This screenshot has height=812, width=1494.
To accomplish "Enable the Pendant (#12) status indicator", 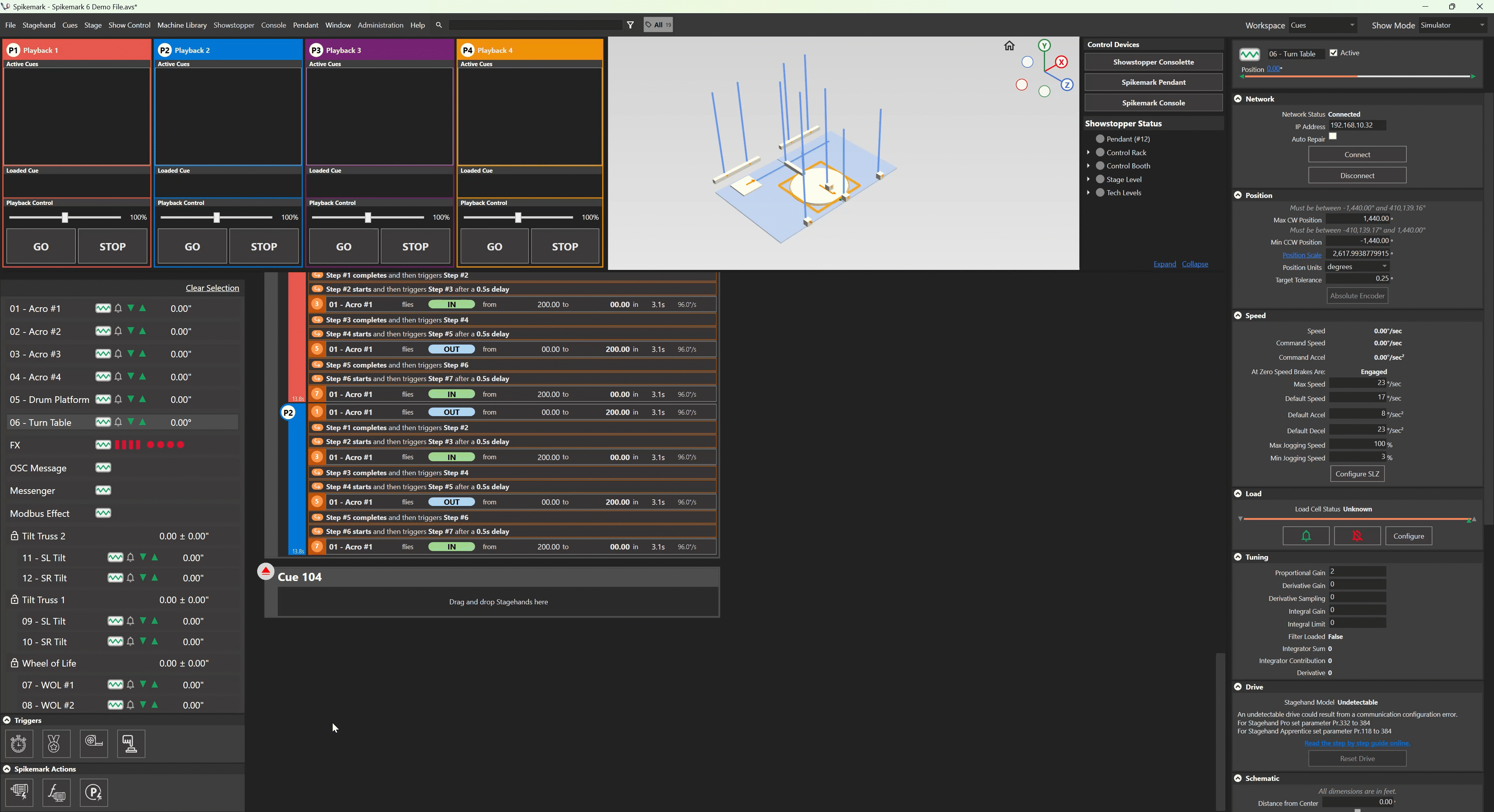I will point(1100,139).
